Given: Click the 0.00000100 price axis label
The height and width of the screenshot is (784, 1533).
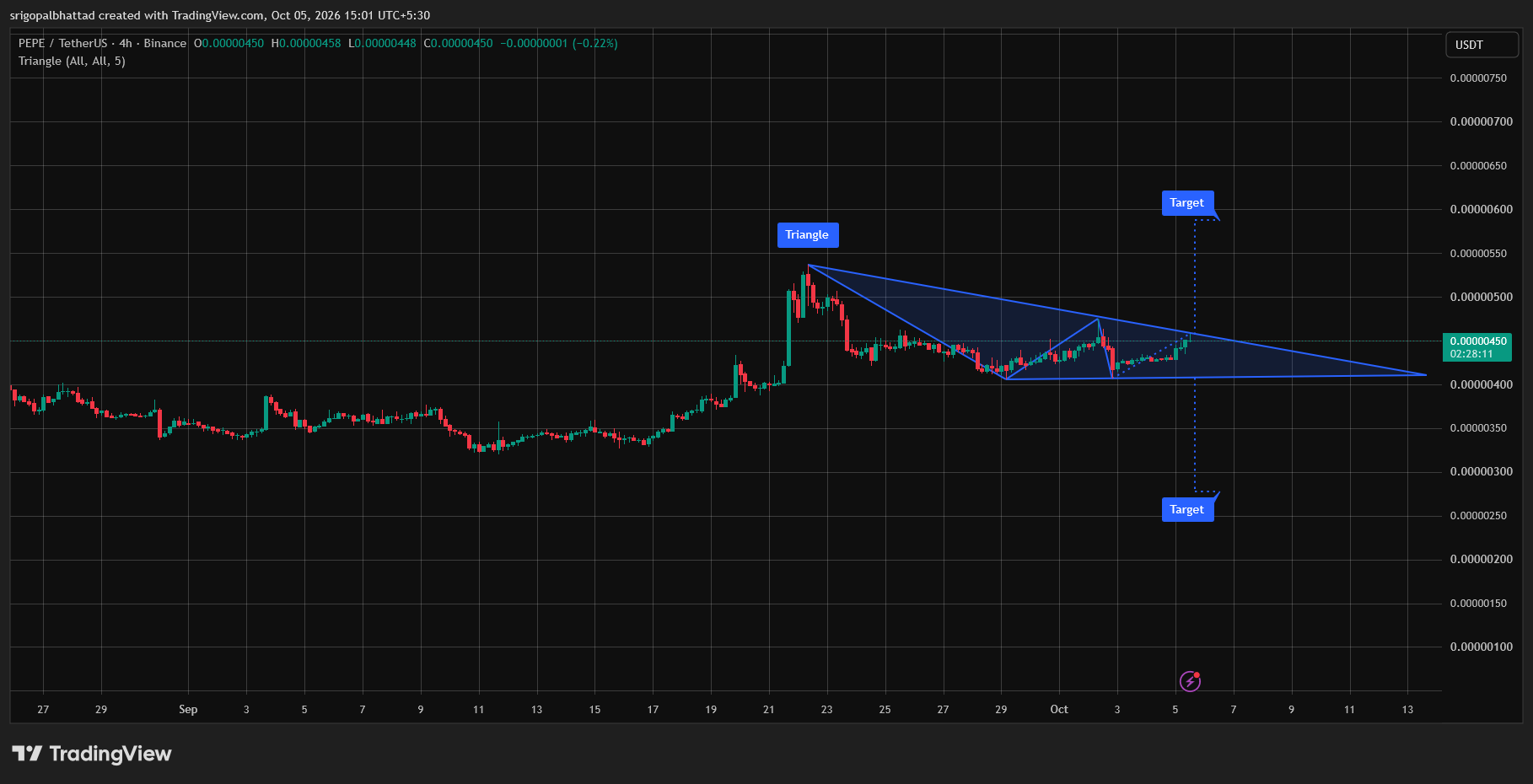Looking at the screenshot, I should point(1481,647).
